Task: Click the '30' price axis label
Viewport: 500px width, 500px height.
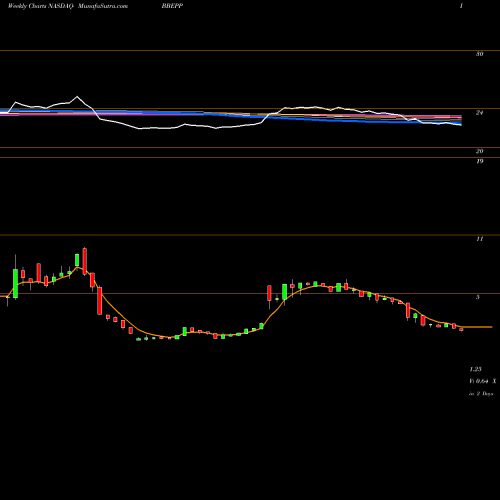Action: point(480,54)
